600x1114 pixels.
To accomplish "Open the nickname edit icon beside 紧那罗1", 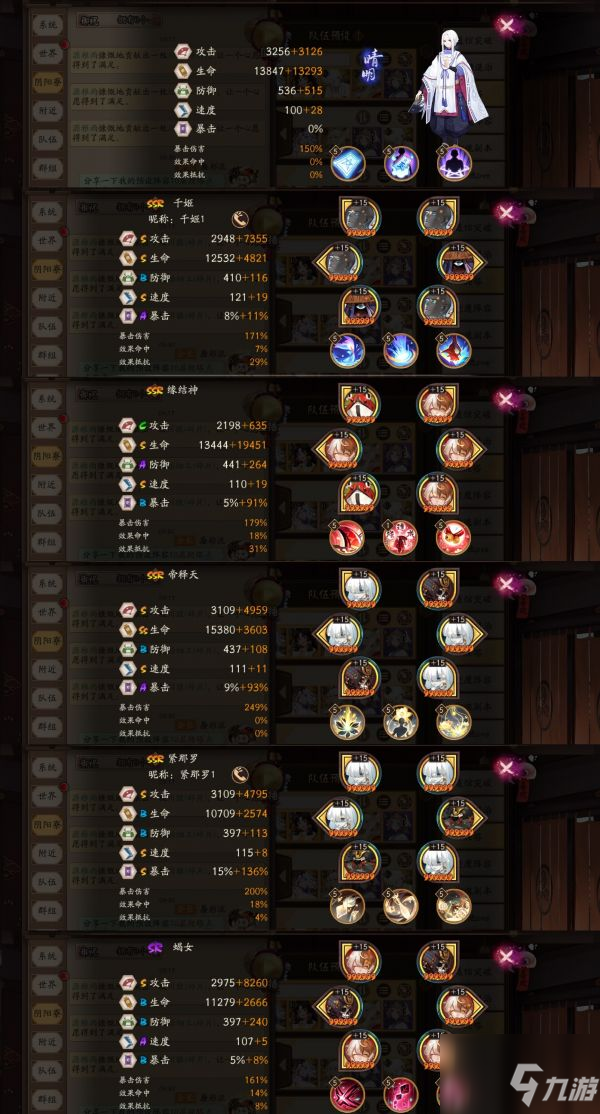I will pos(240,774).
